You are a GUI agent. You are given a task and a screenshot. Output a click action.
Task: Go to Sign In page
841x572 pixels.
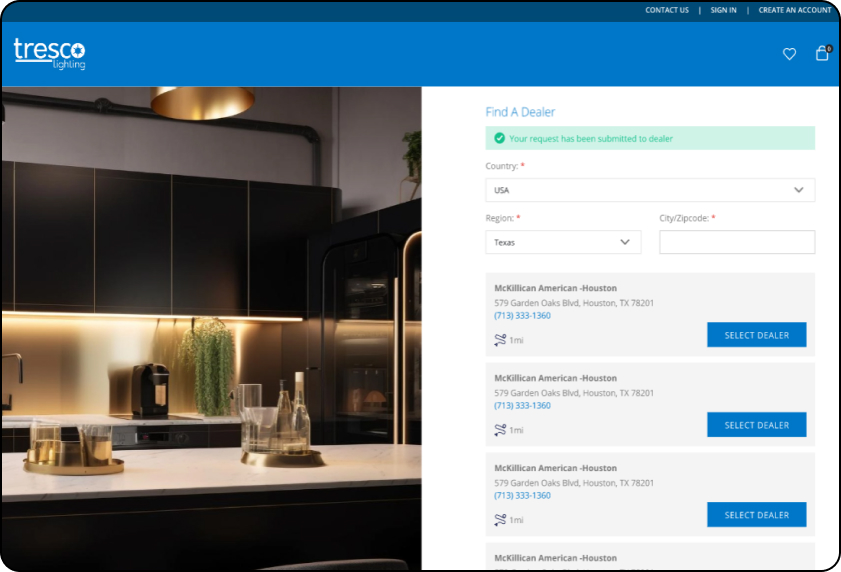point(723,10)
